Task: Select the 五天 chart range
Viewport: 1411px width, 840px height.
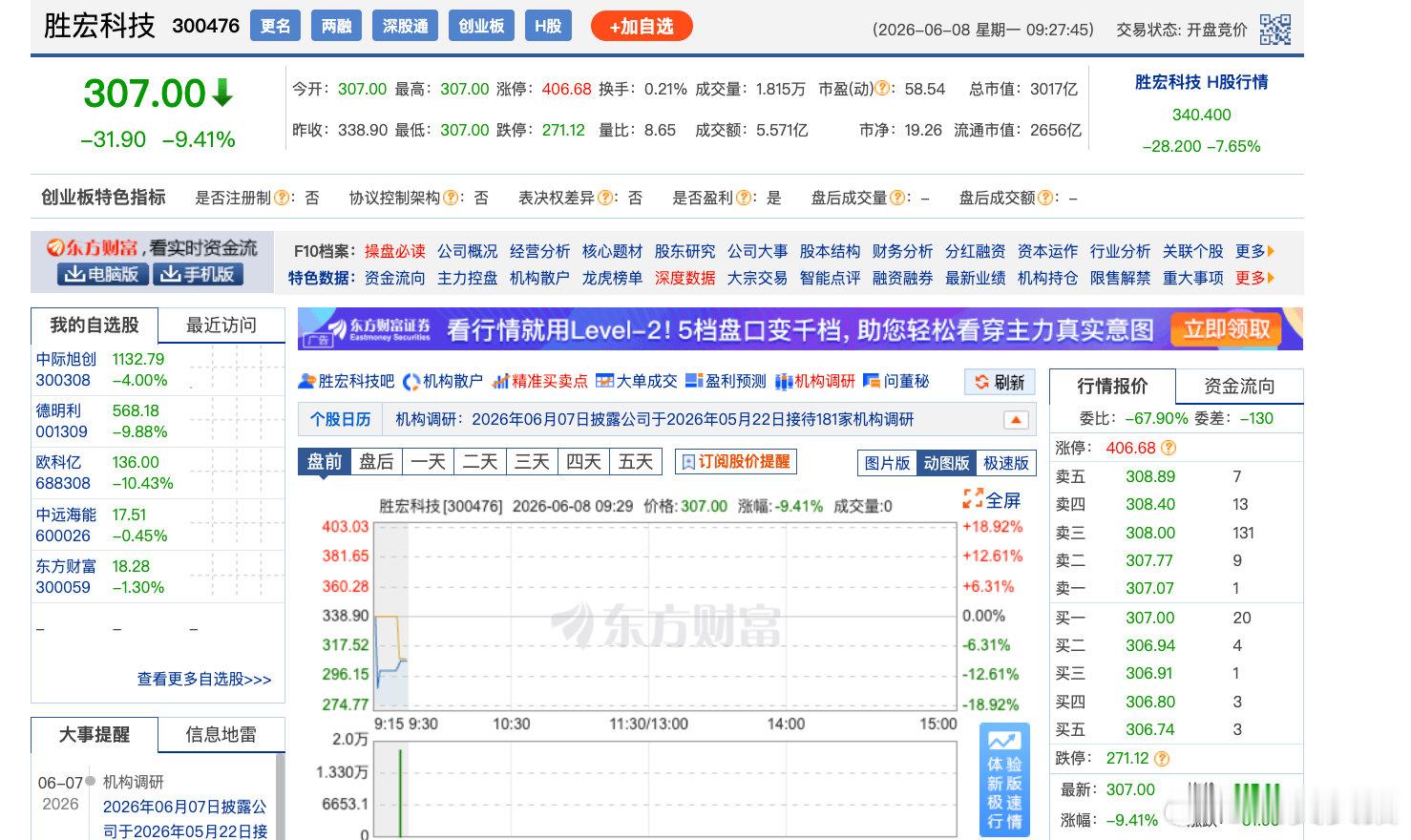Action: click(636, 462)
